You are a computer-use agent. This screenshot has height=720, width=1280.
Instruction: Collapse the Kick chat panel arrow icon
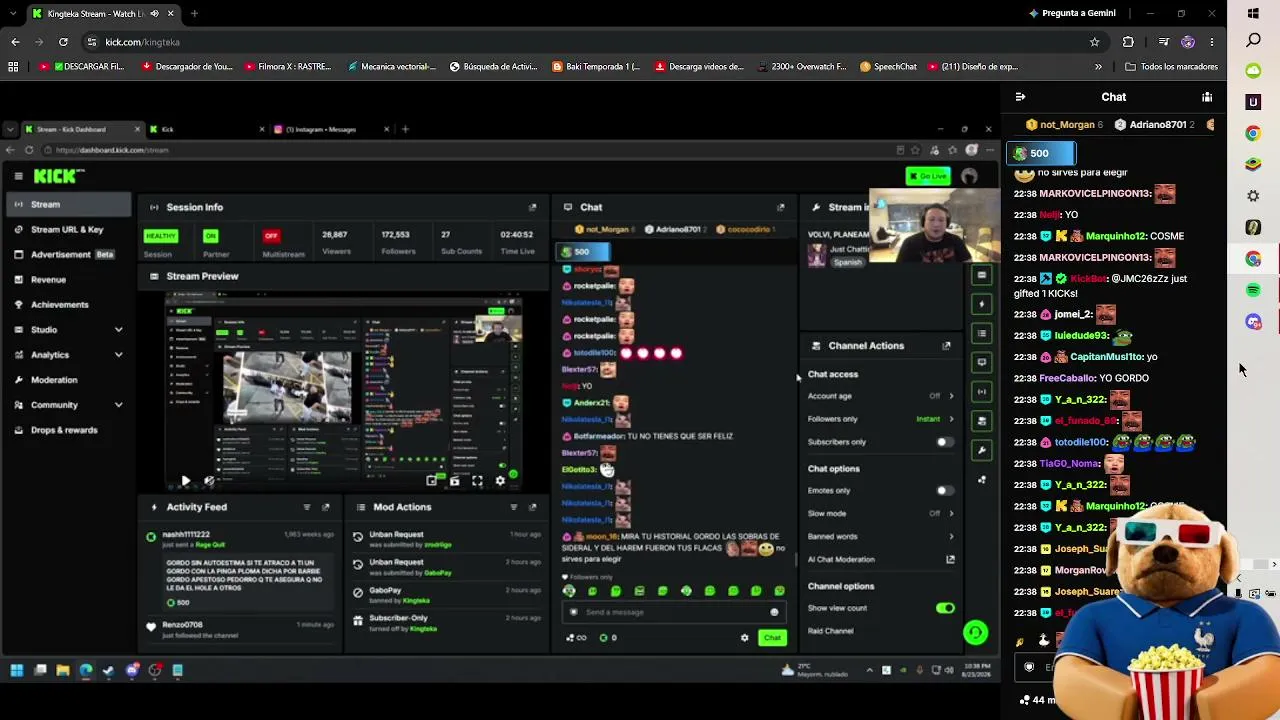[x=1020, y=97]
